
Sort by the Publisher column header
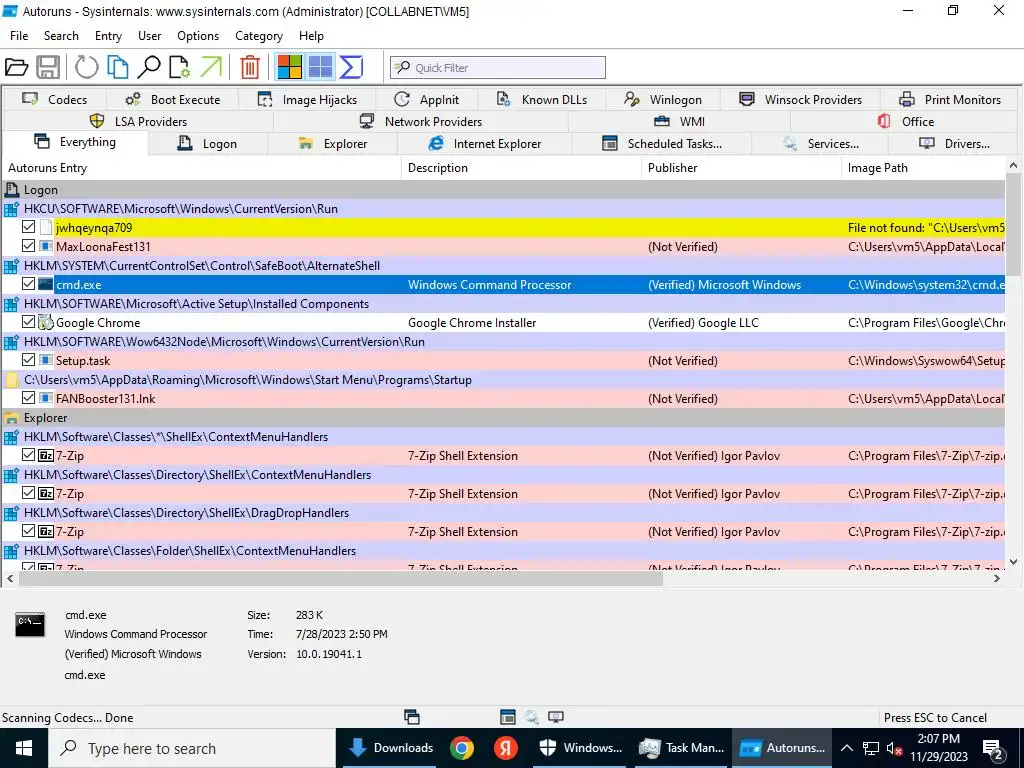[741, 168]
